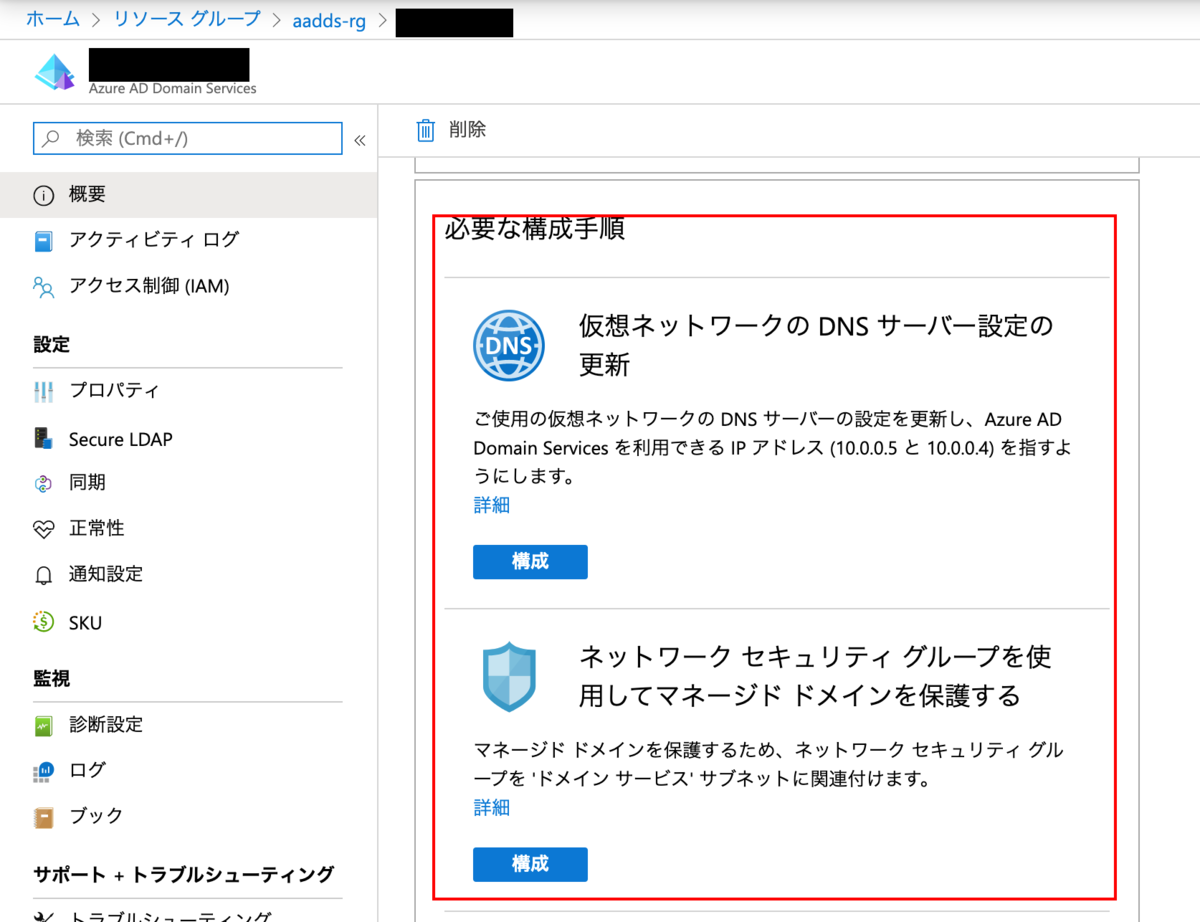Click the network security shield icon

[509, 677]
